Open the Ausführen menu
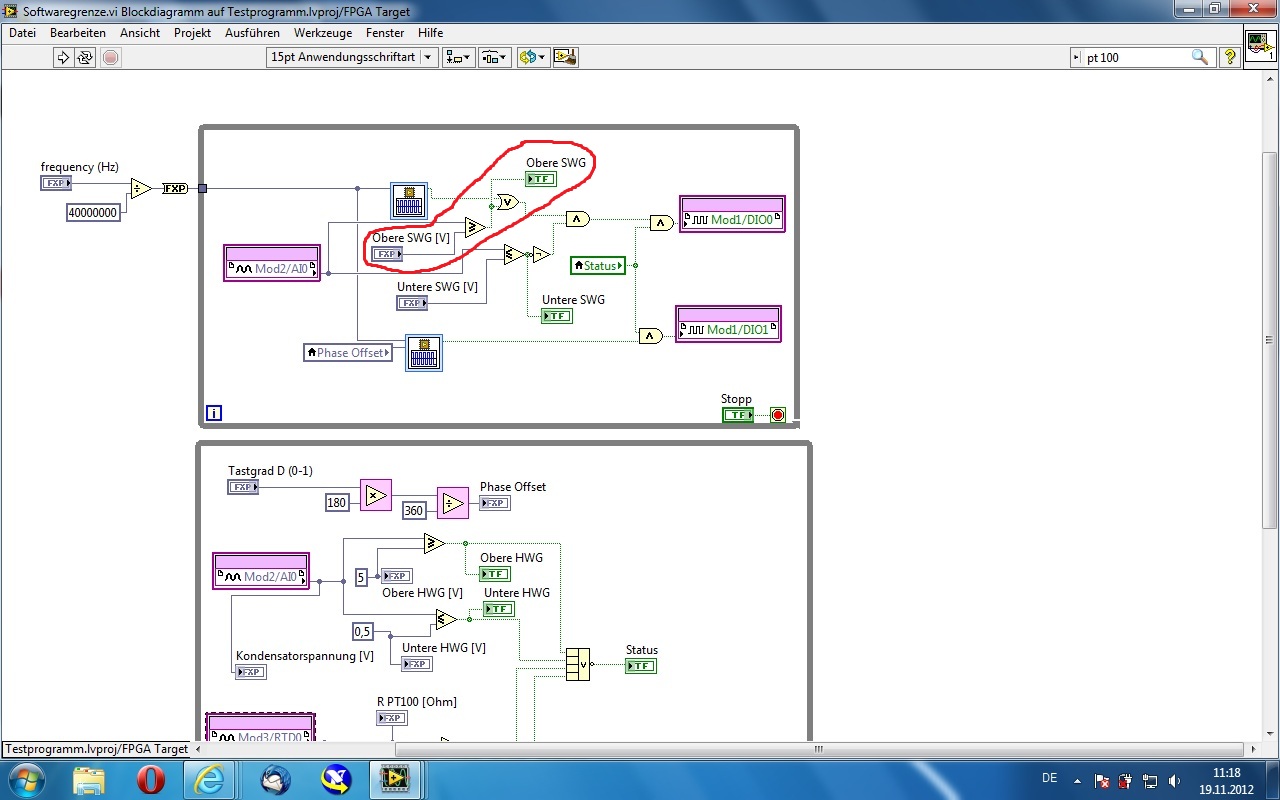 (x=252, y=33)
